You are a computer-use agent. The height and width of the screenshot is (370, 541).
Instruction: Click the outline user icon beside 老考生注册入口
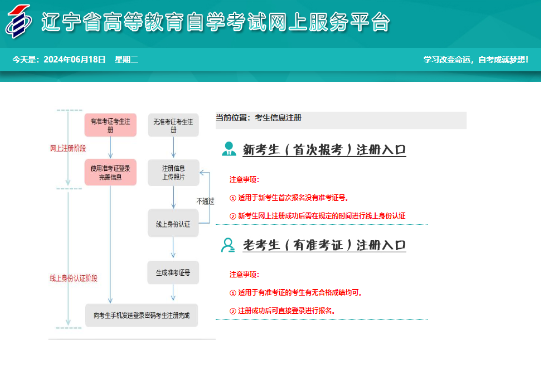228,245
